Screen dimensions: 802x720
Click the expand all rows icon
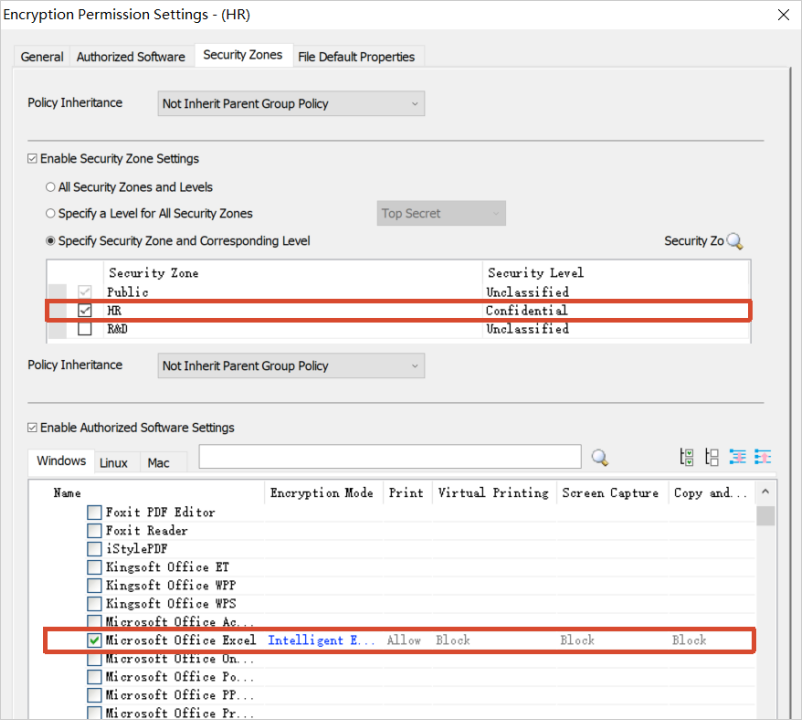point(738,457)
